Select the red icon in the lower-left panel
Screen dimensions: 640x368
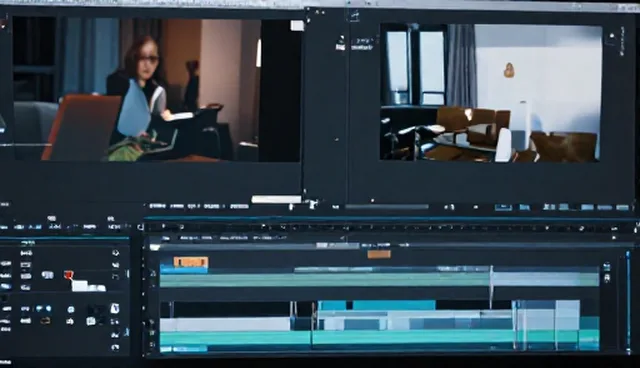click(68, 275)
